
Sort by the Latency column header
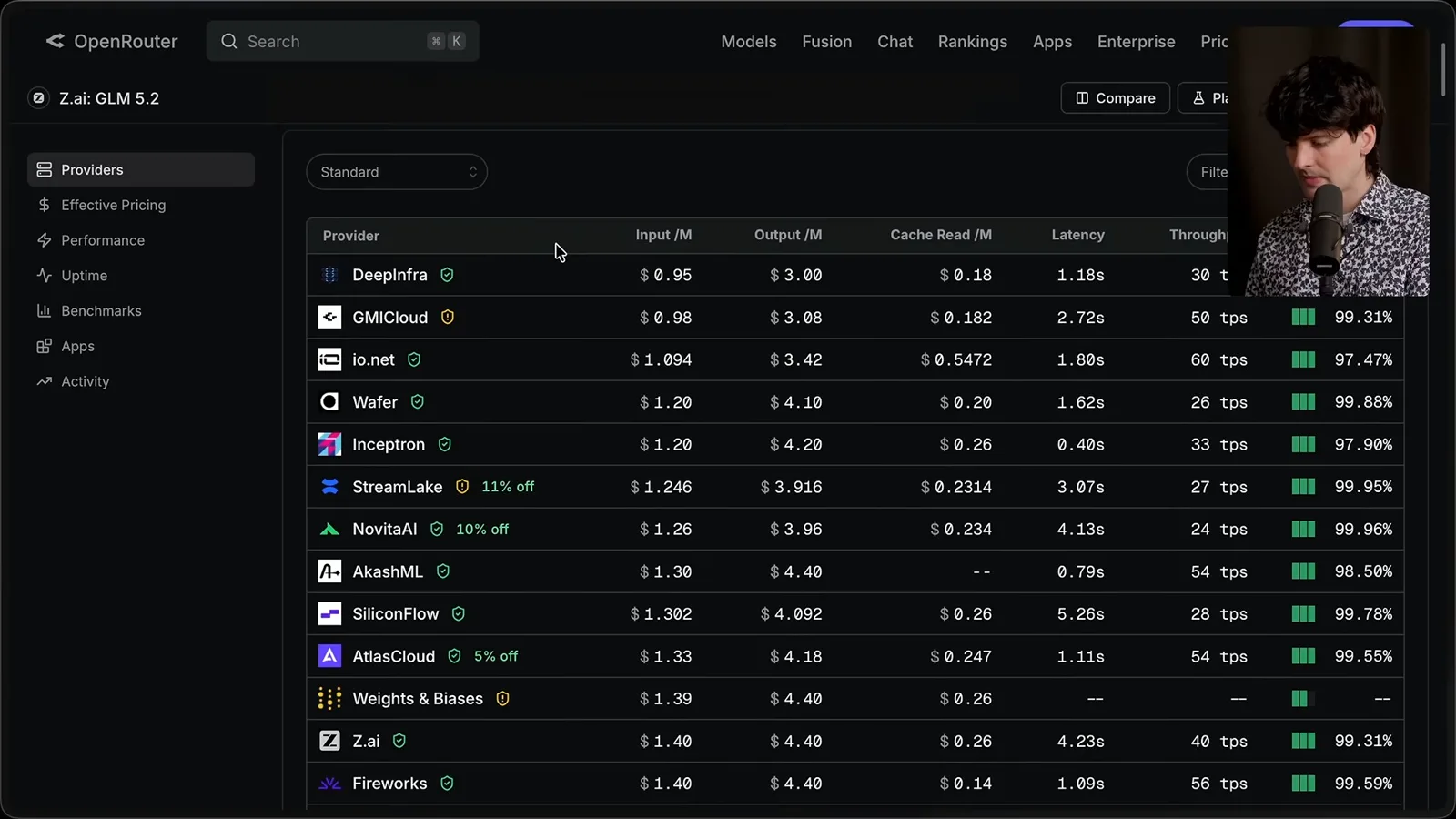(x=1077, y=235)
